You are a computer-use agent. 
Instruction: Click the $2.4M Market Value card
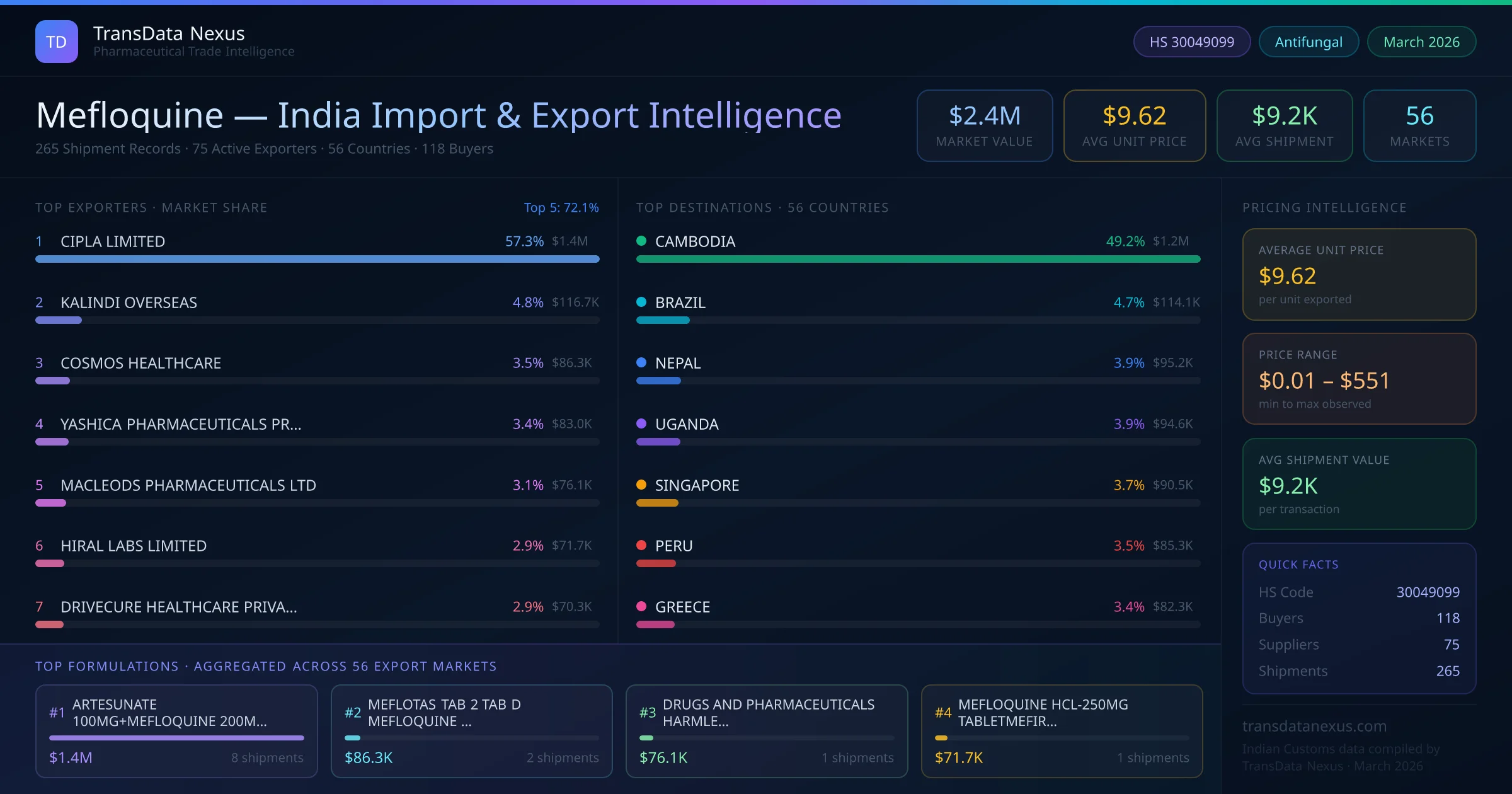pos(984,125)
